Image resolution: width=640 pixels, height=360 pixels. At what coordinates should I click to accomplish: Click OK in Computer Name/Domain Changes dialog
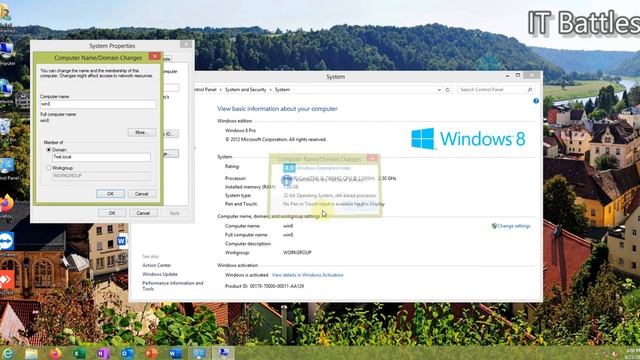110,194
